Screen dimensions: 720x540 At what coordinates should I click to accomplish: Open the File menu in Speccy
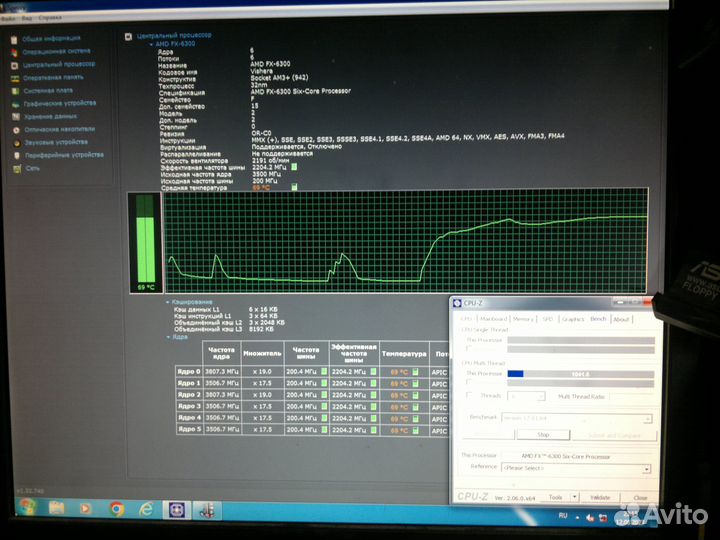click(6, 18)
